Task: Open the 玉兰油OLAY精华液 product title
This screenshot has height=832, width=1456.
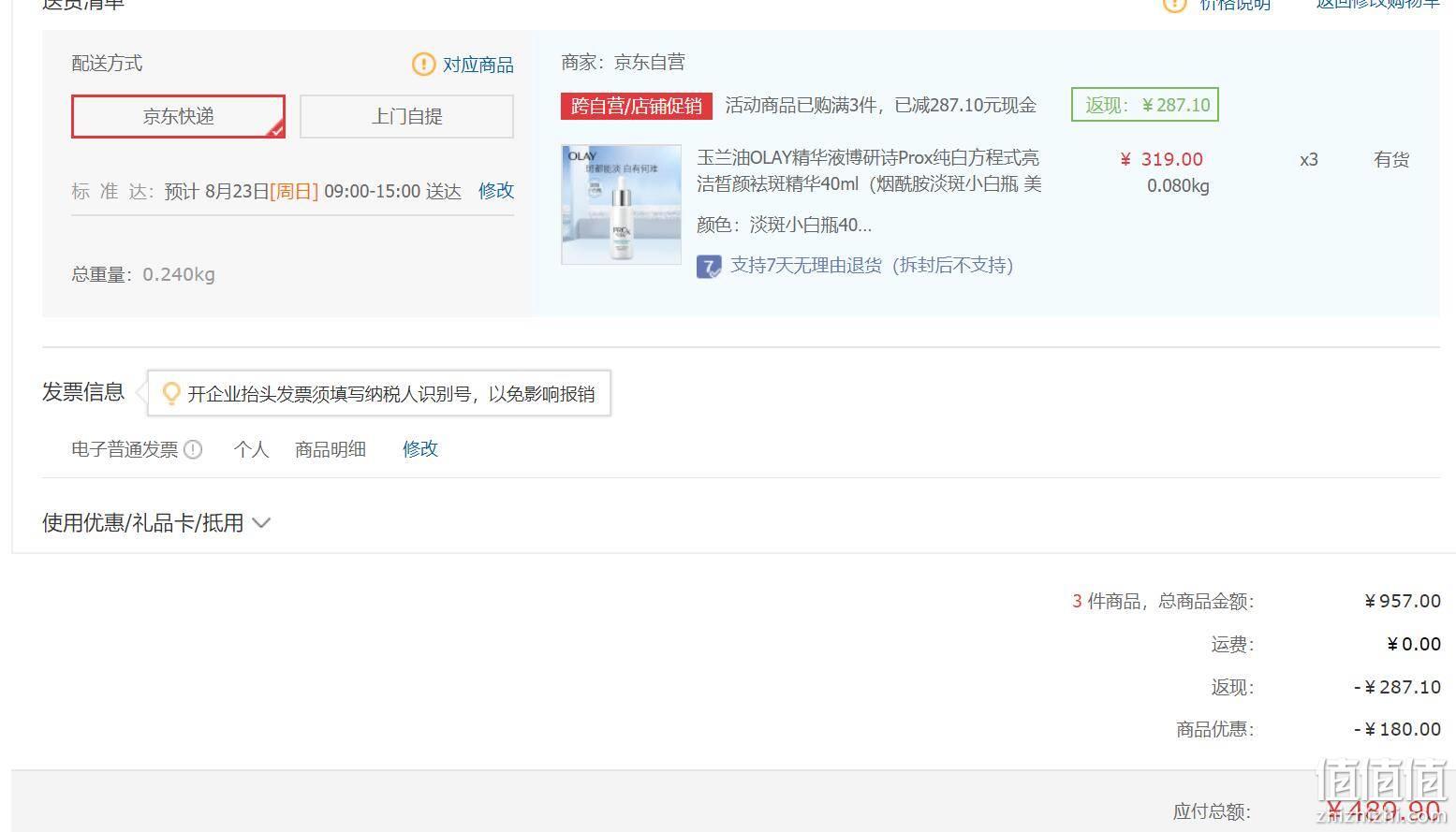Action: (x=869, y=170)
